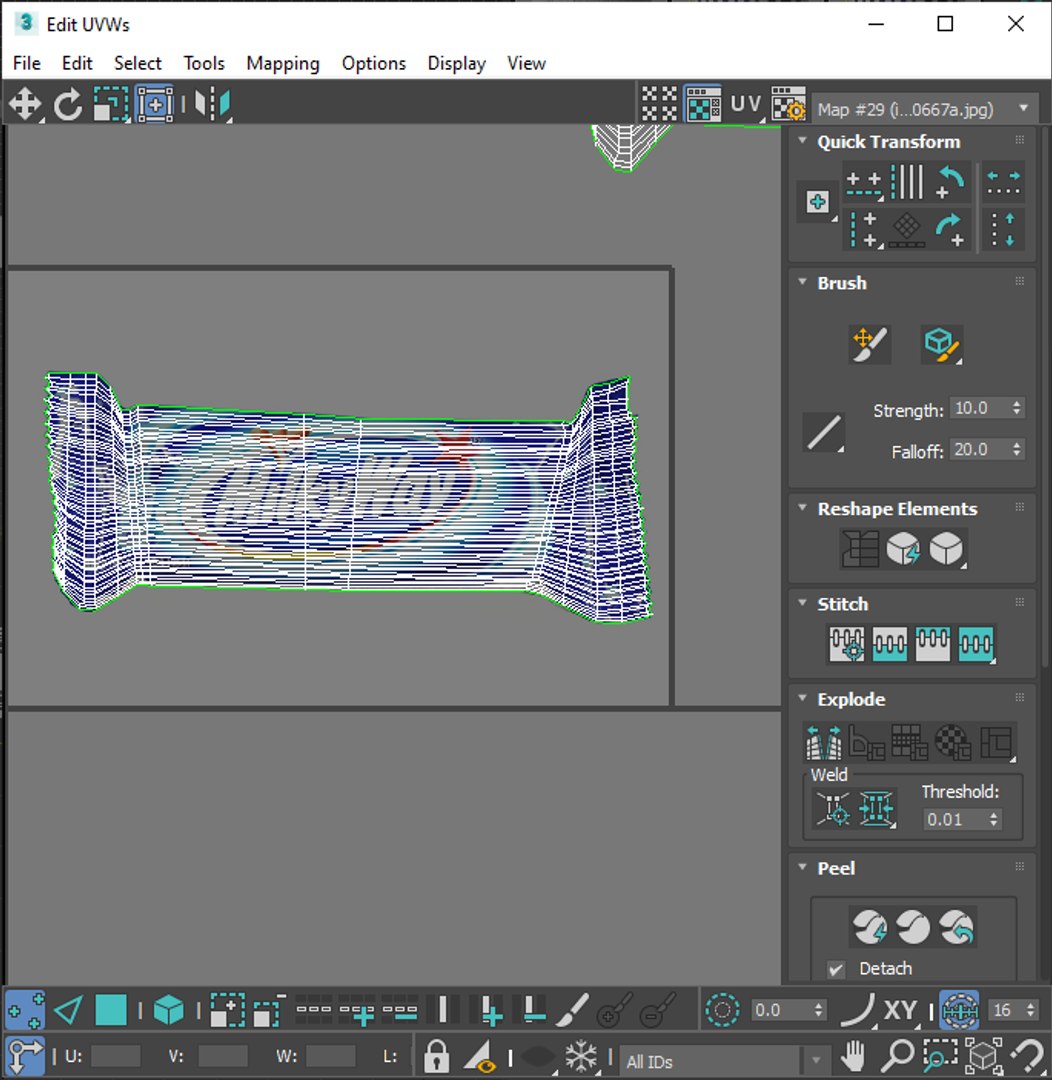Click the Space Vertically icon
Image resolution: width=1052 pixels, height=1080 pixels.
tap(1003, 230)
